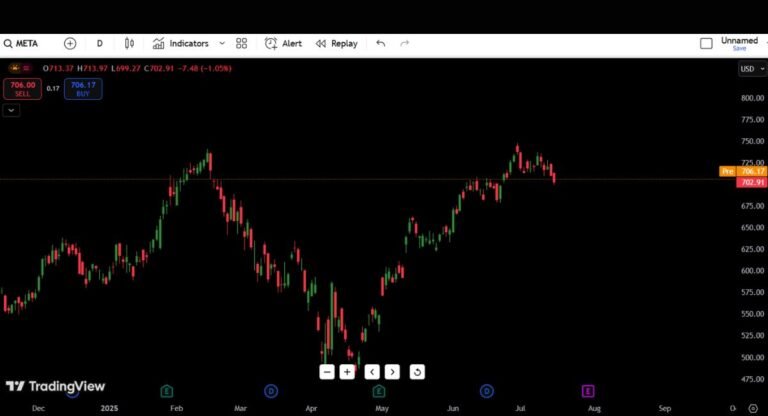This screenshot has height=416, width=768.
Task: Redo the chart action
Action: 405,44
